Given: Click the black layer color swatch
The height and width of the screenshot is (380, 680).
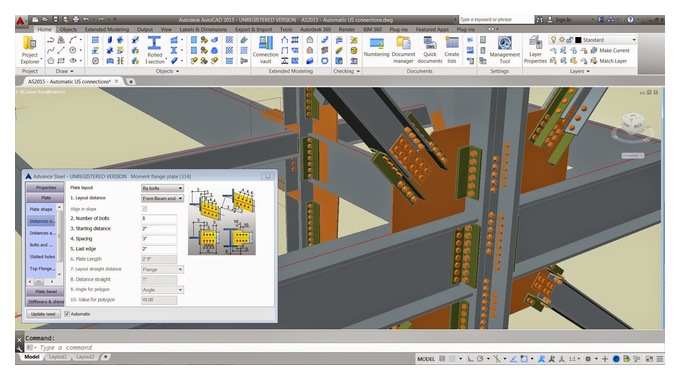Looking at the screenshot, I should pos(578,40).
